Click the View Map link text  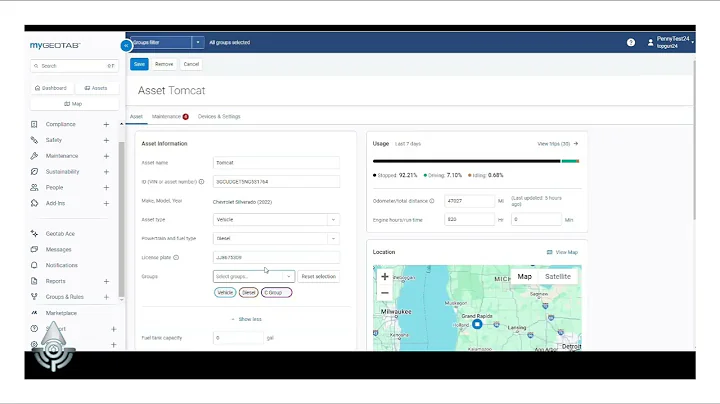pyautogui.click(x=567, y=252)
